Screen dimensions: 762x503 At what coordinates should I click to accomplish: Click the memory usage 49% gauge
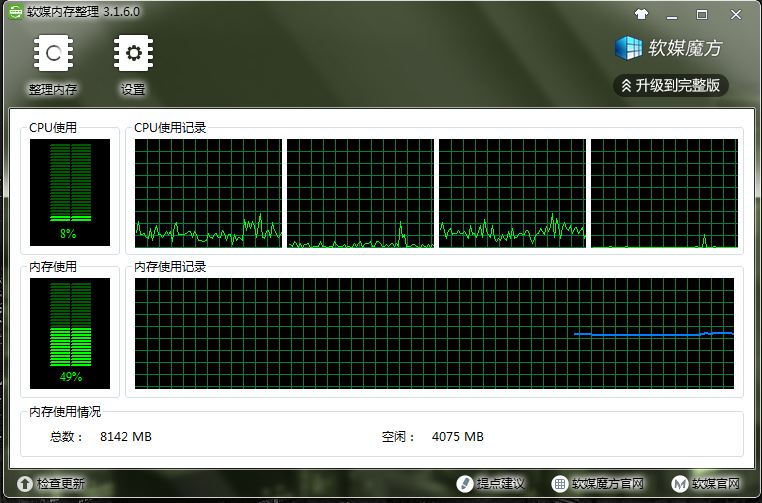pos(70,333)
